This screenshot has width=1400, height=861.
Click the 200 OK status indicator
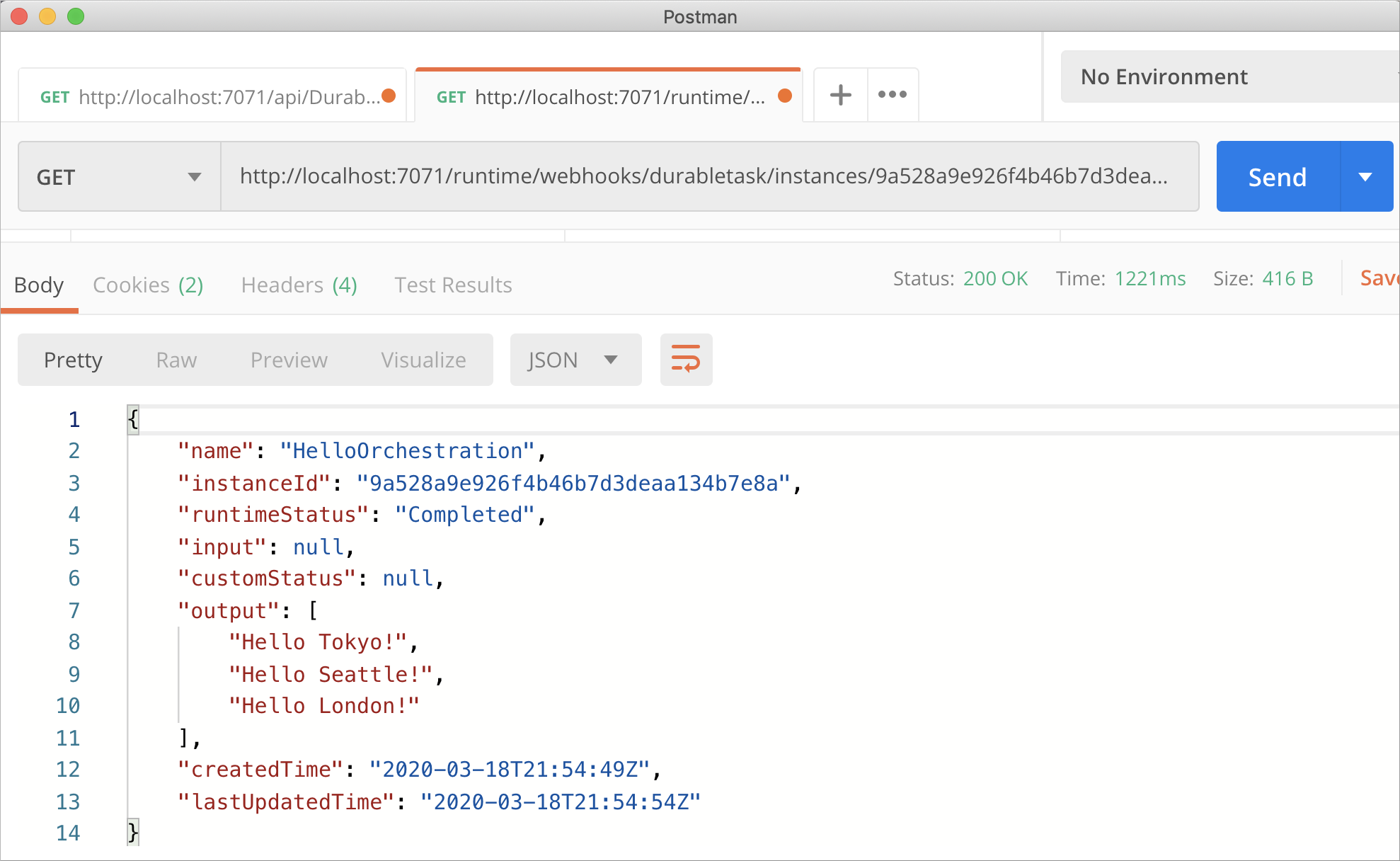(995, 278)
